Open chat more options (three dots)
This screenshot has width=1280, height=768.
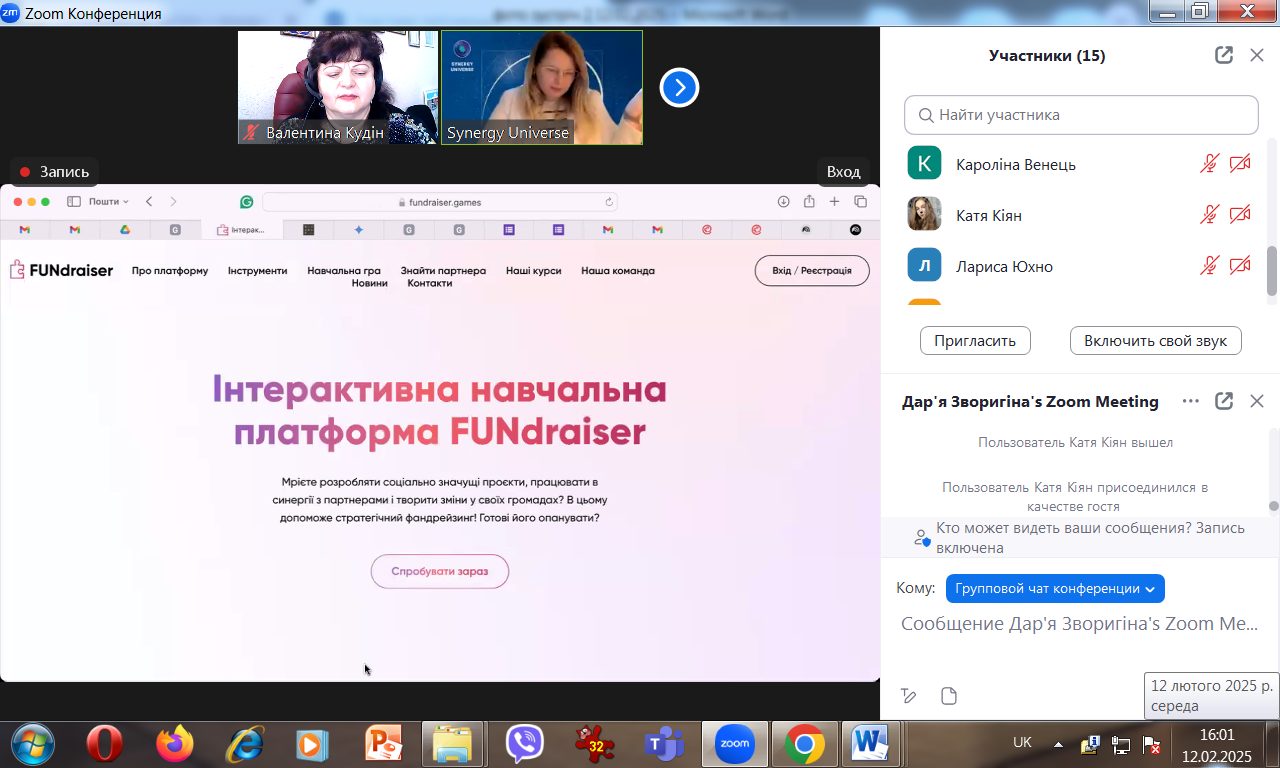click(1190, 401)
